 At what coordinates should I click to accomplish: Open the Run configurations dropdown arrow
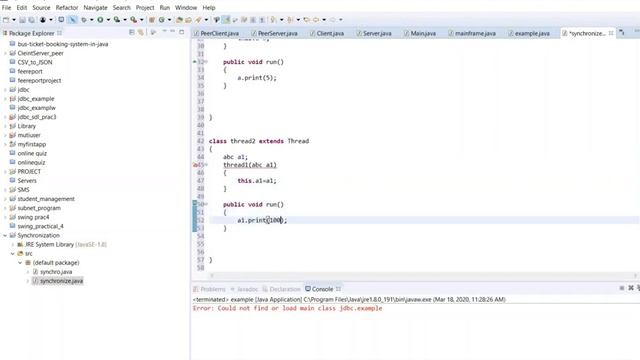pos(108,20)
